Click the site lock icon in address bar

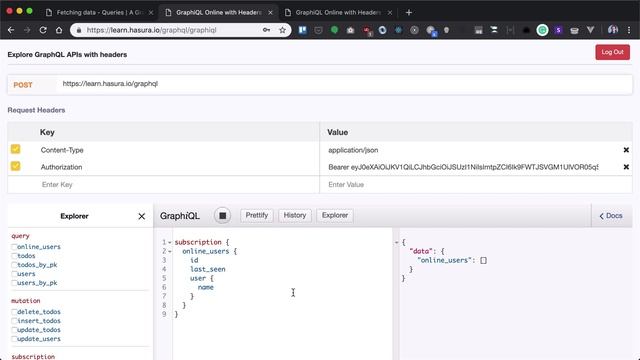click(x=79, y=30)
